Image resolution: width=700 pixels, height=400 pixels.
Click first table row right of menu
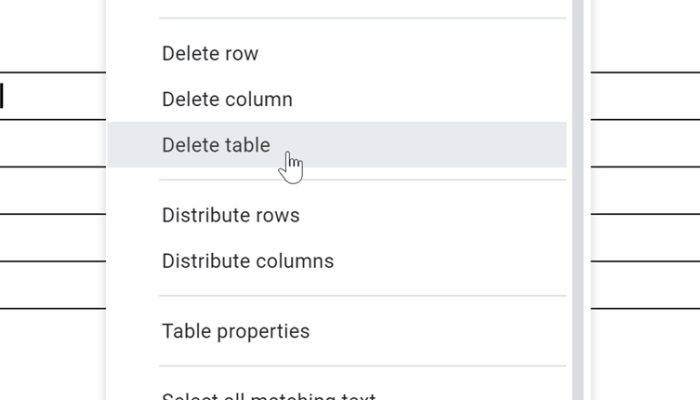[x=645, y=96]
